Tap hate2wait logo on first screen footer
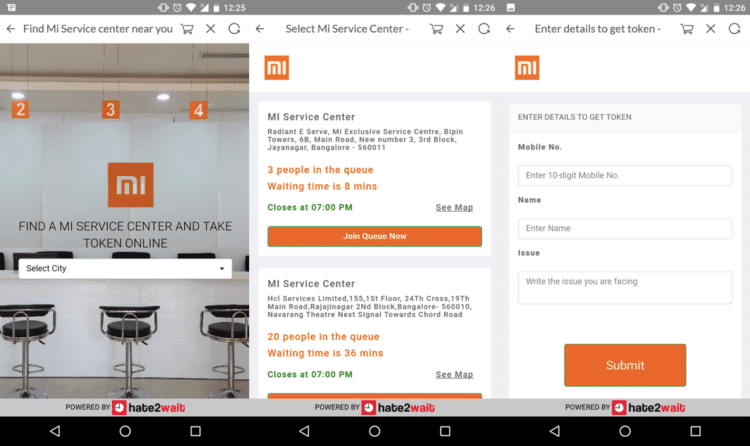Image resolution: width=750 pixels, height=446 pixels. point(149,408)
